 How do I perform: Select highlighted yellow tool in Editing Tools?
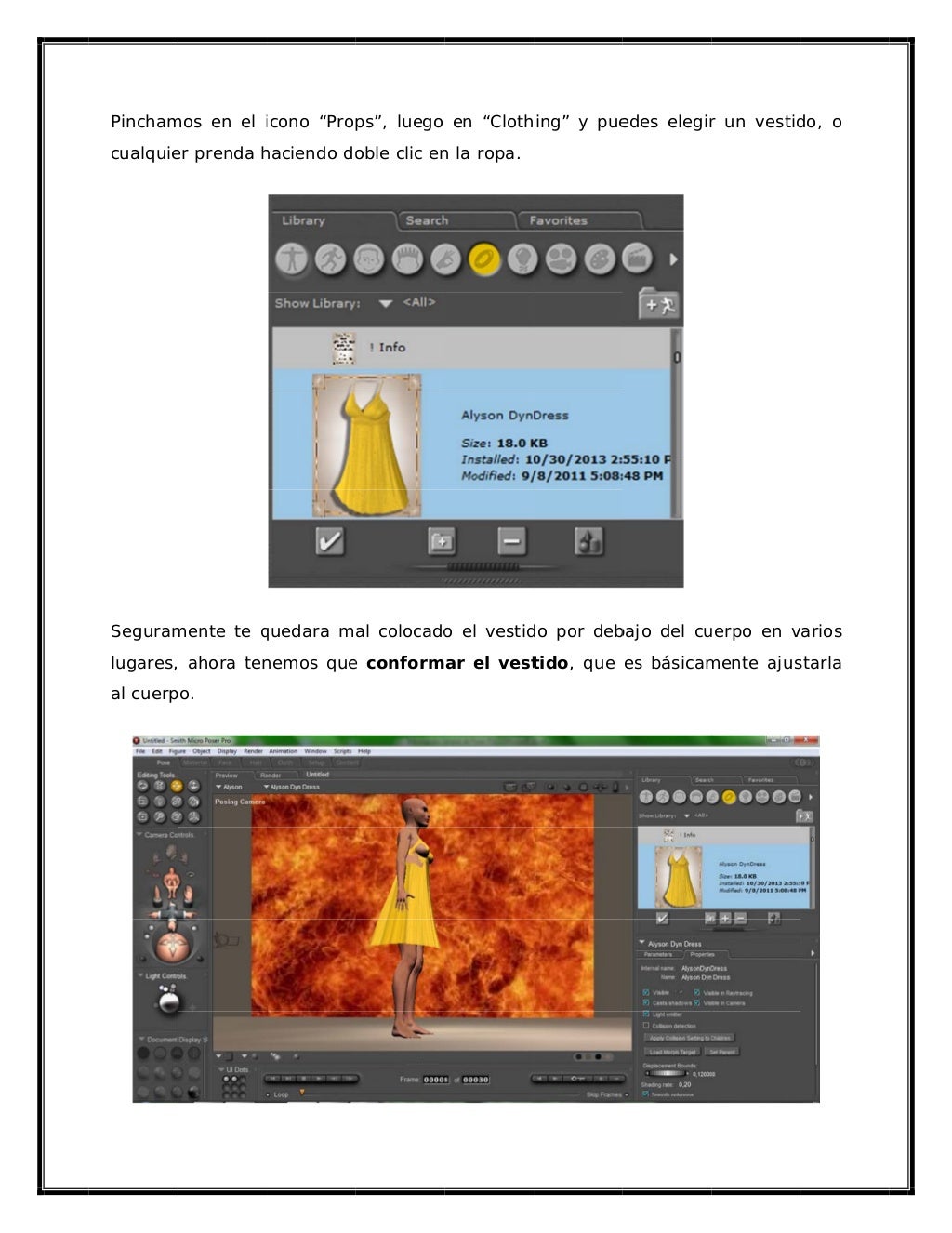click(x=177, y=786)
